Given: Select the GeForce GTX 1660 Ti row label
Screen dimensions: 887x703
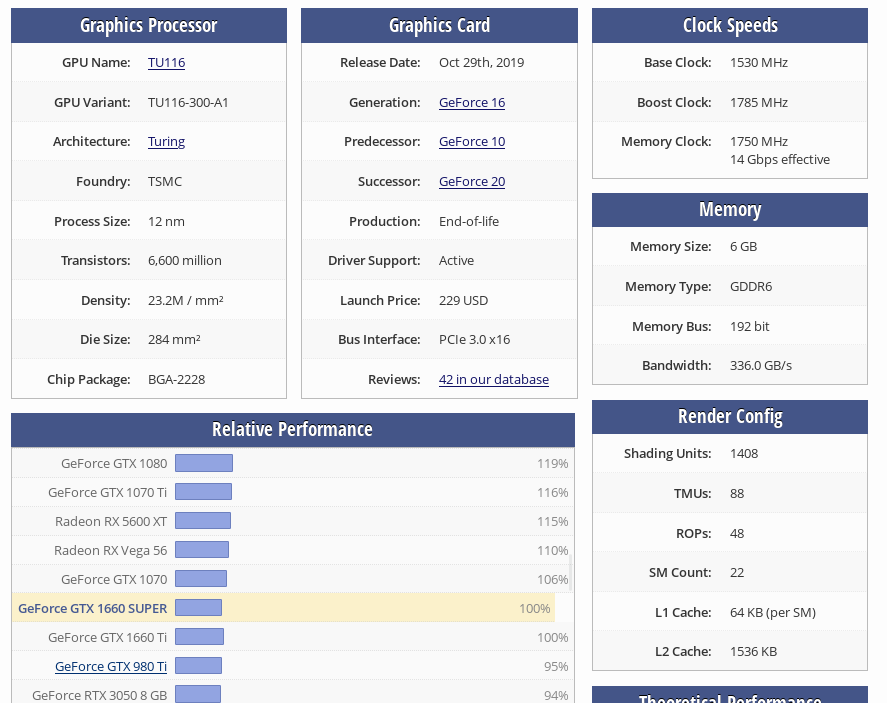Looking at the screenshot, I should coord(107,637).
